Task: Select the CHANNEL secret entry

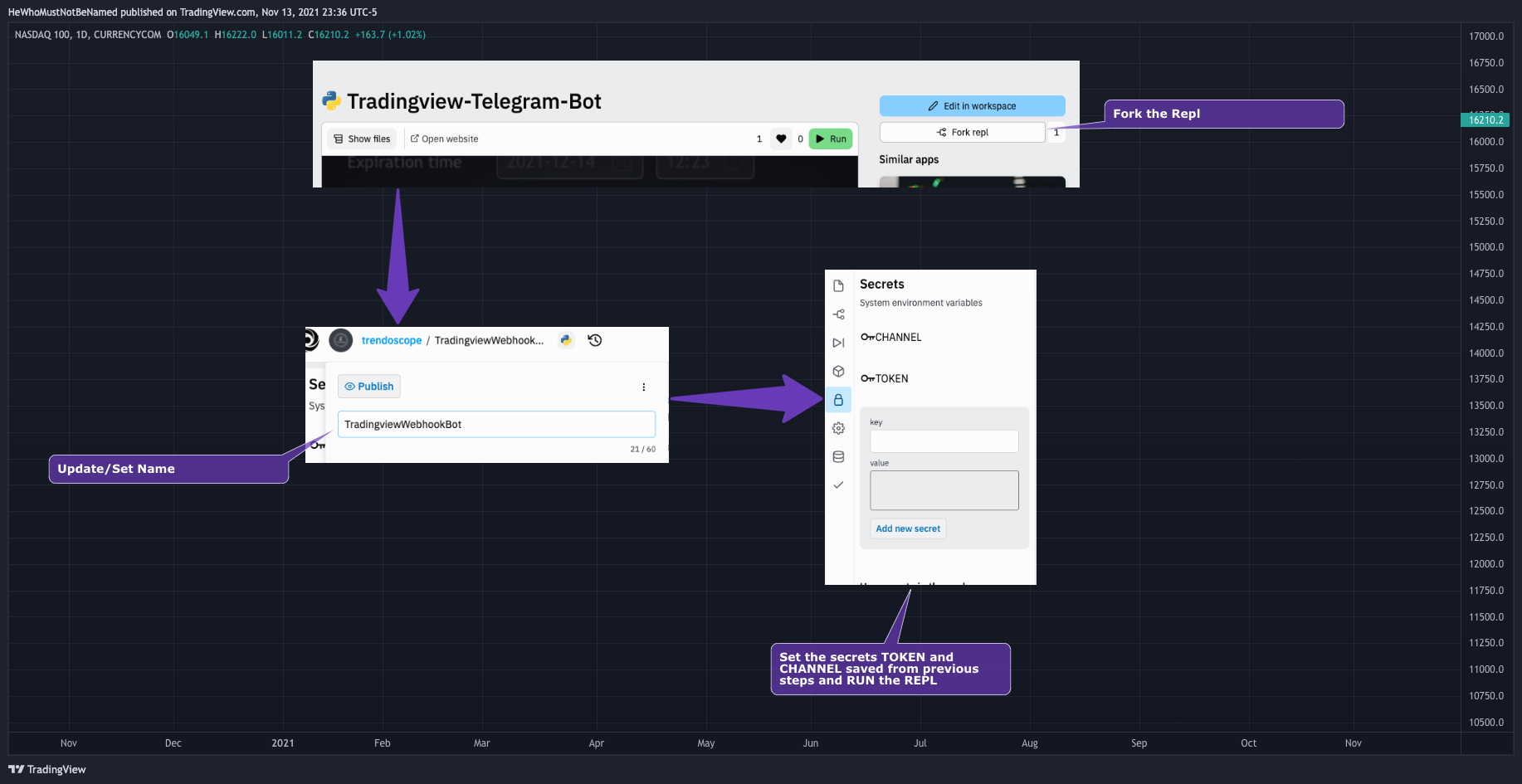Action: (891, 337)
